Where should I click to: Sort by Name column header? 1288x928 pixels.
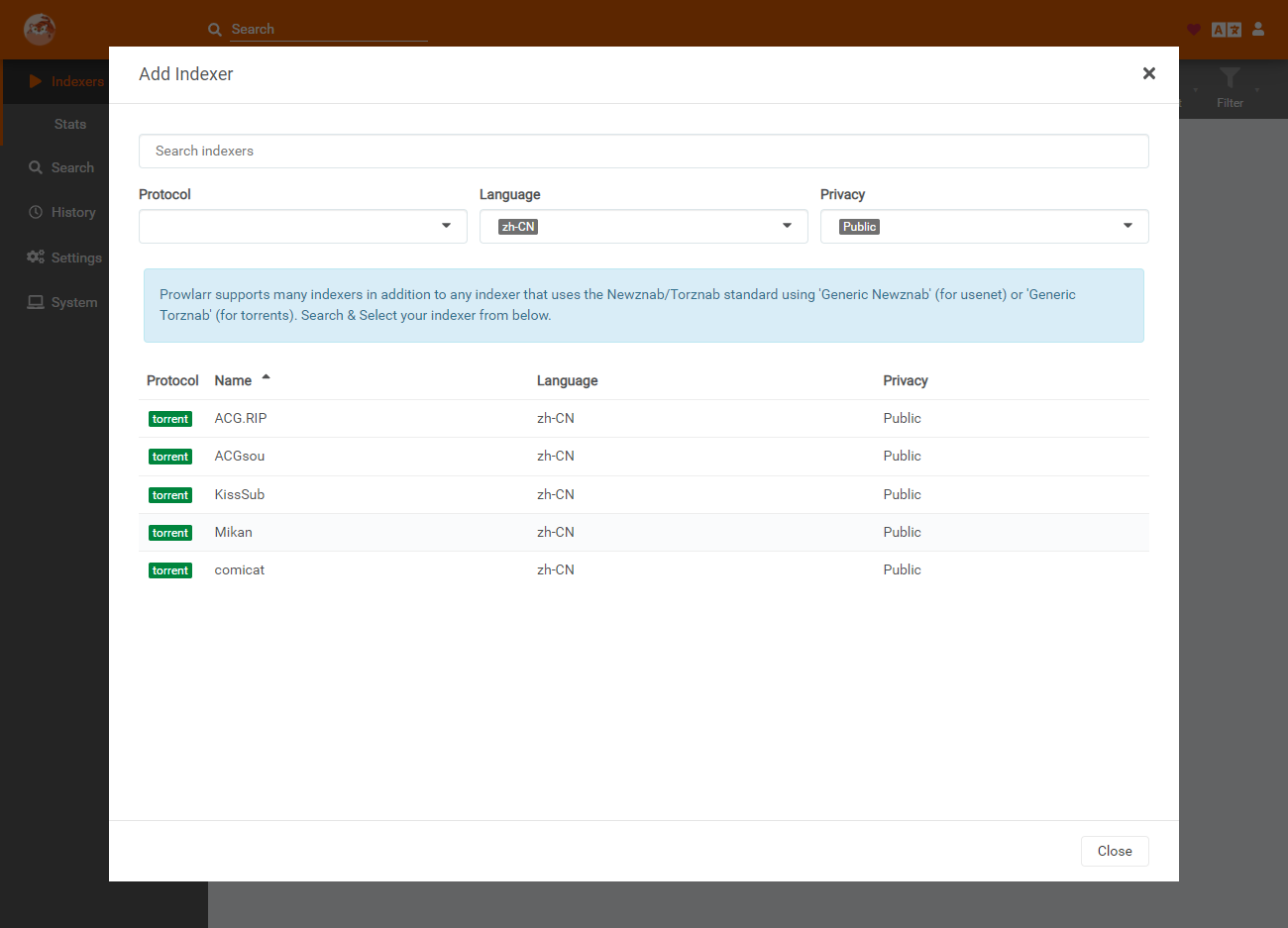233,380
